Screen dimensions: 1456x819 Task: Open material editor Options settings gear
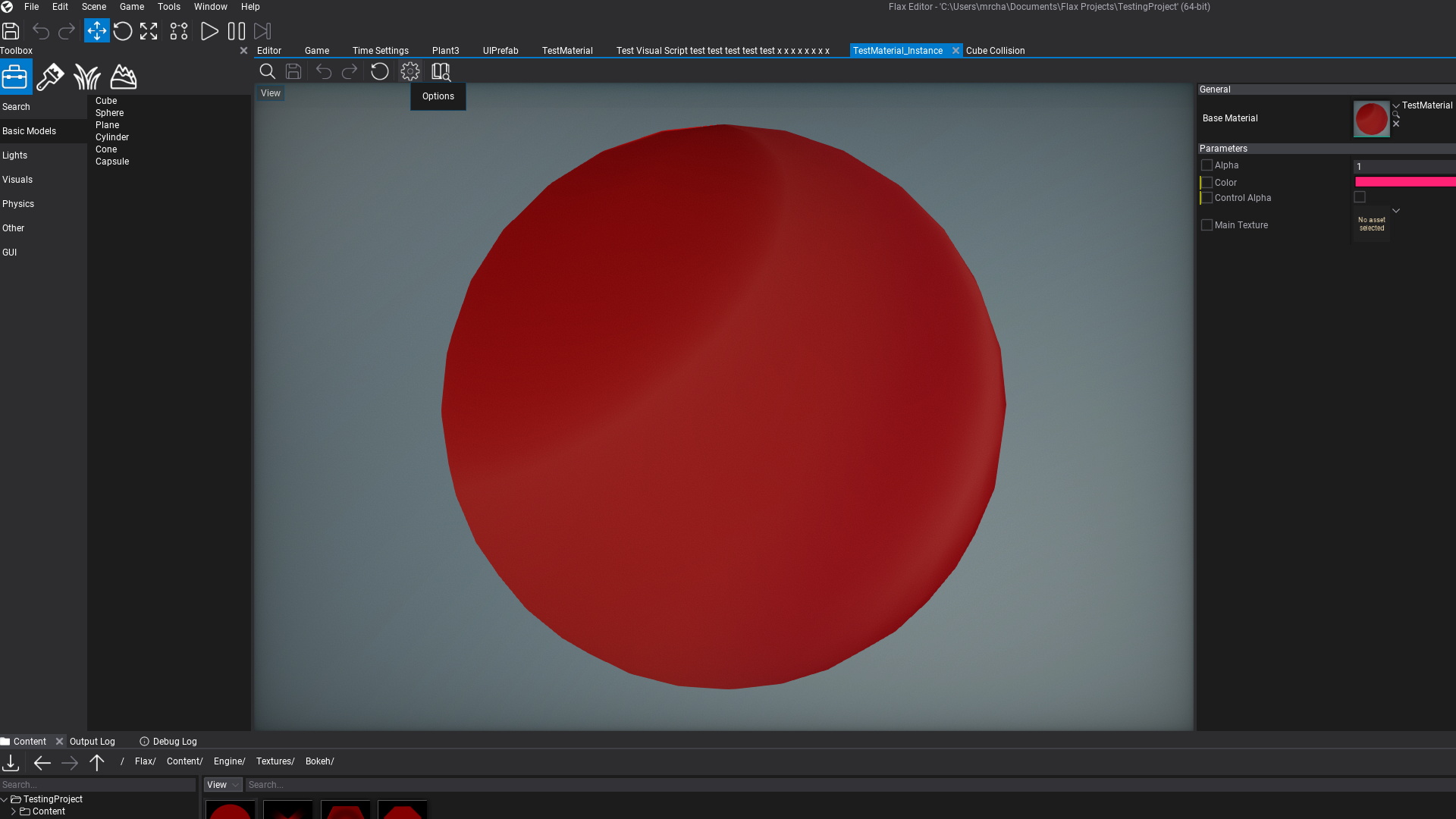point(409,71)
